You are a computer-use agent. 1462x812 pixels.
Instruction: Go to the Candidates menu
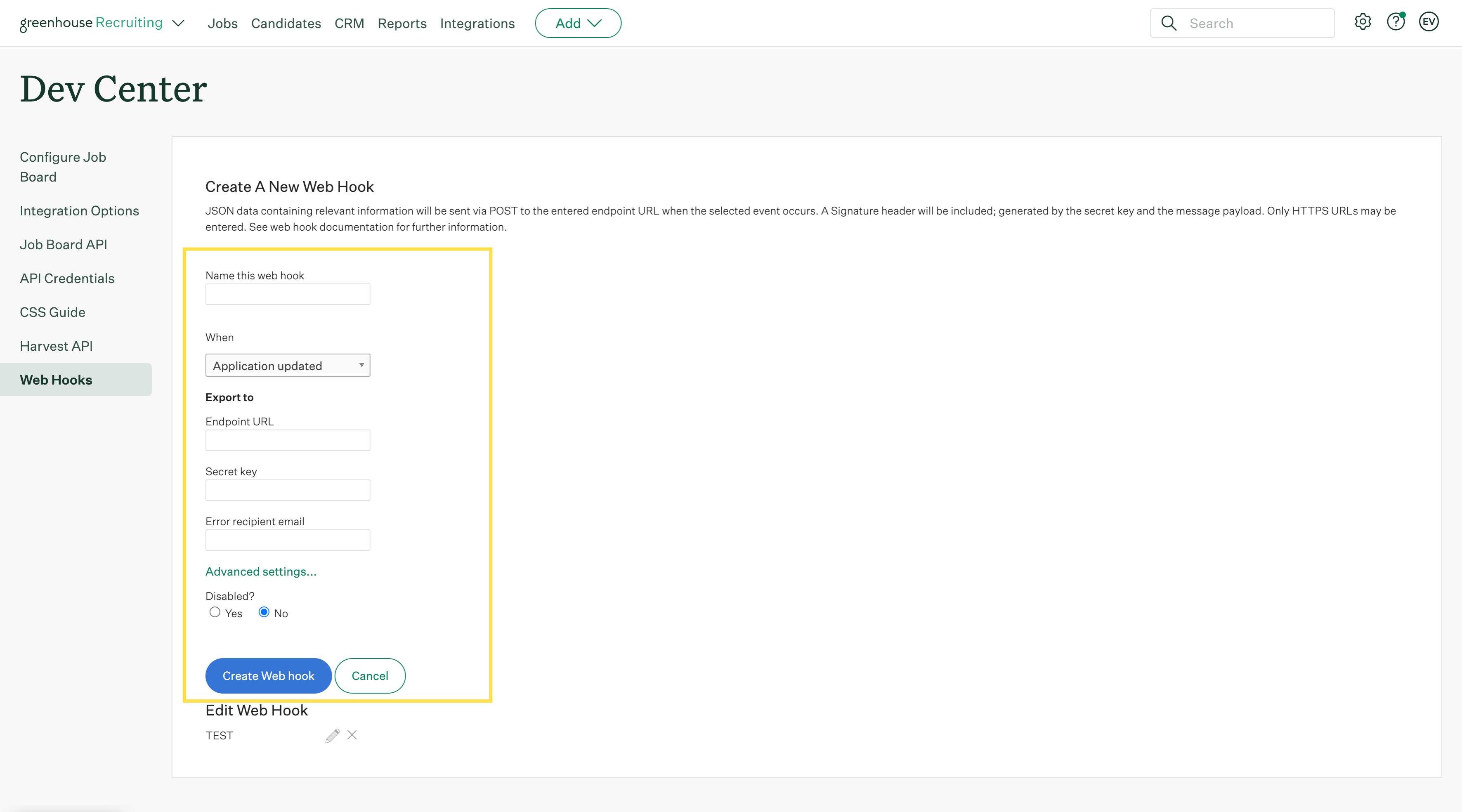point(286,23)
